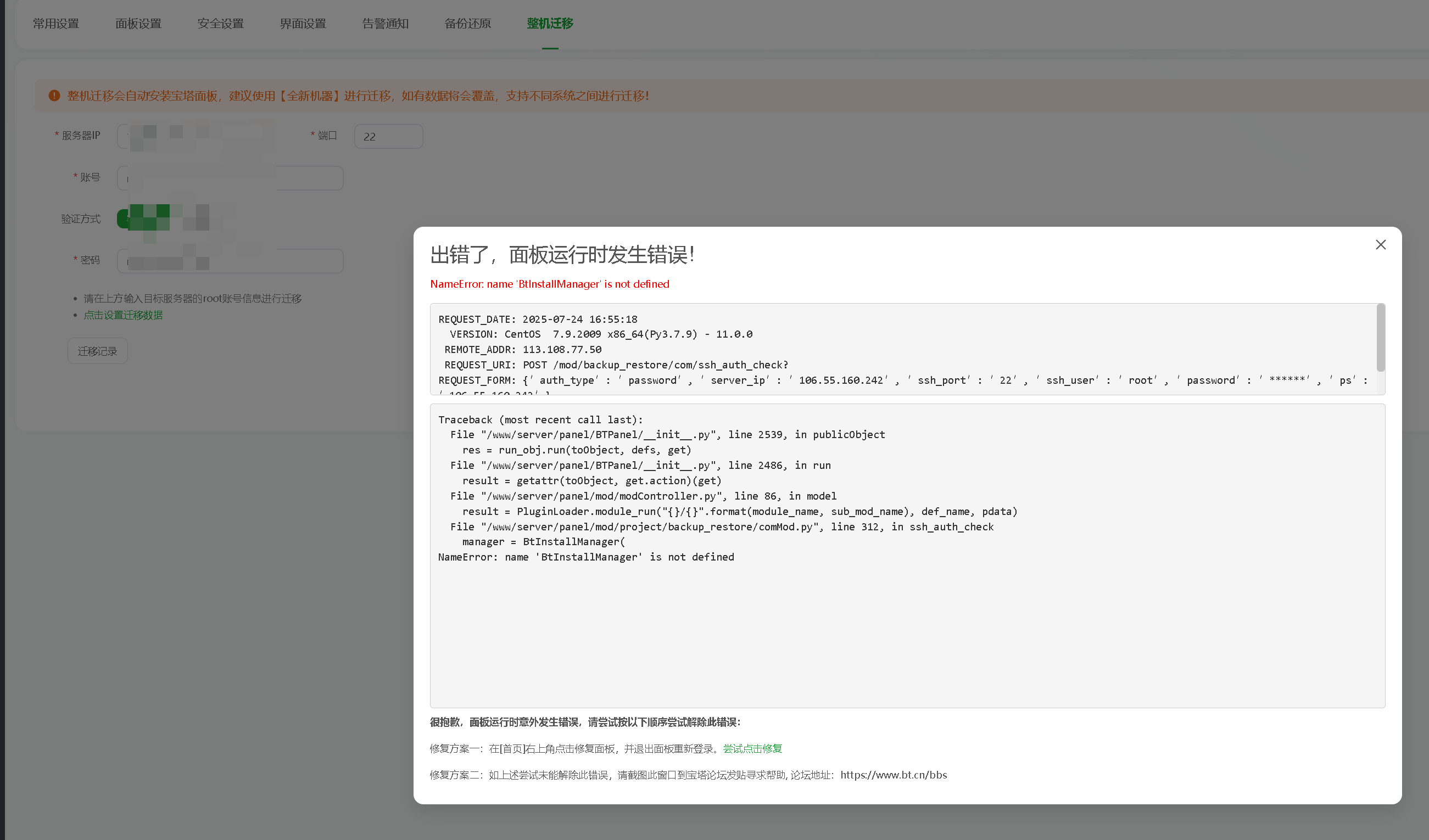This screenshot has width=1429, height=840.
Task: Click the 服务器IP input field
Action: pos(196,136)
